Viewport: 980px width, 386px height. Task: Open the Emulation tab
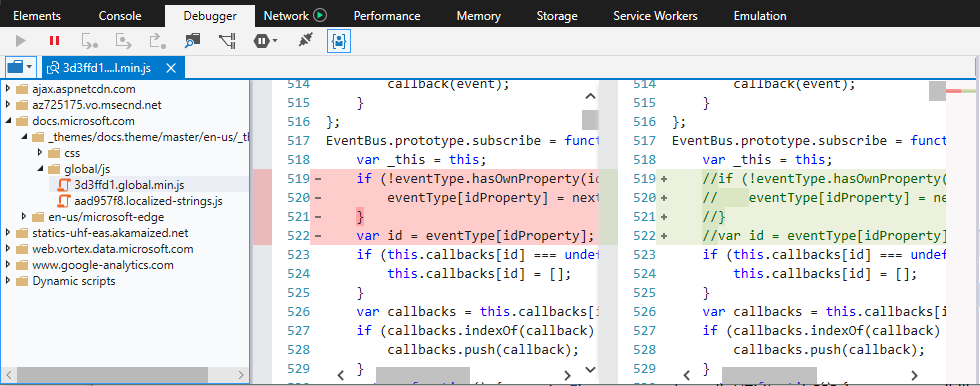(x=760, y=16)
